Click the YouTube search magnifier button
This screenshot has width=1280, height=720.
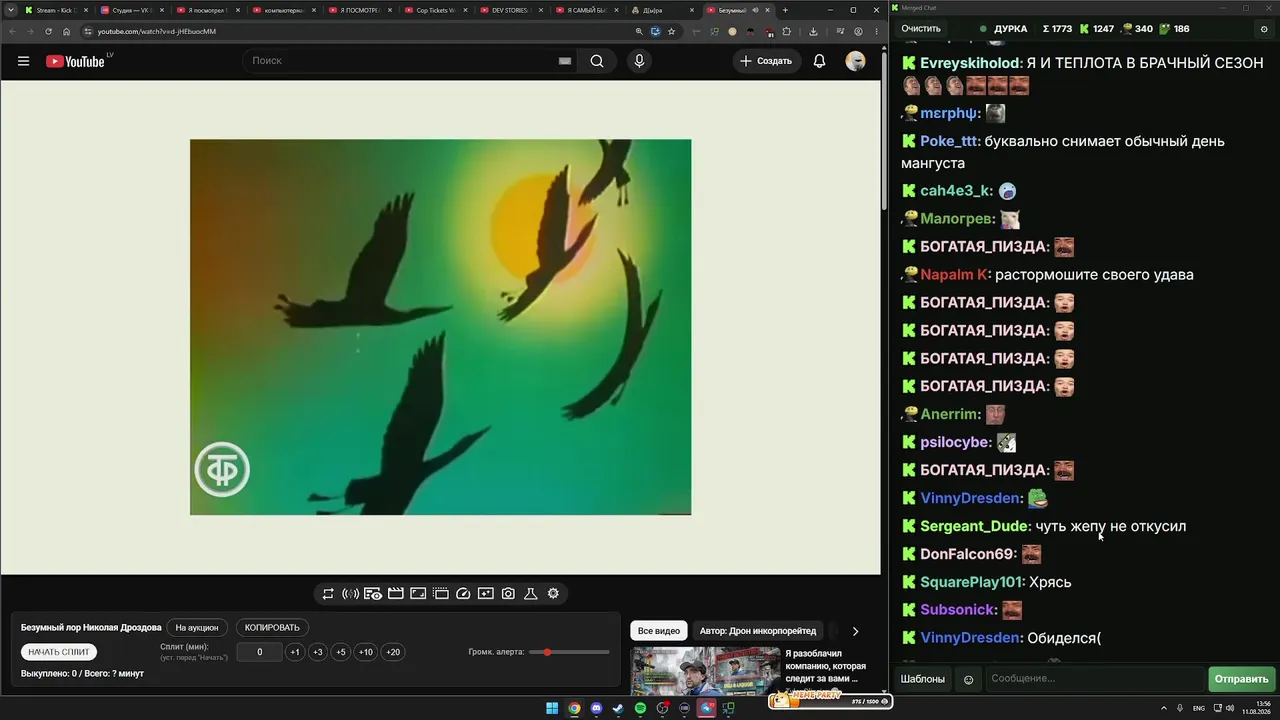click(597, 61)
